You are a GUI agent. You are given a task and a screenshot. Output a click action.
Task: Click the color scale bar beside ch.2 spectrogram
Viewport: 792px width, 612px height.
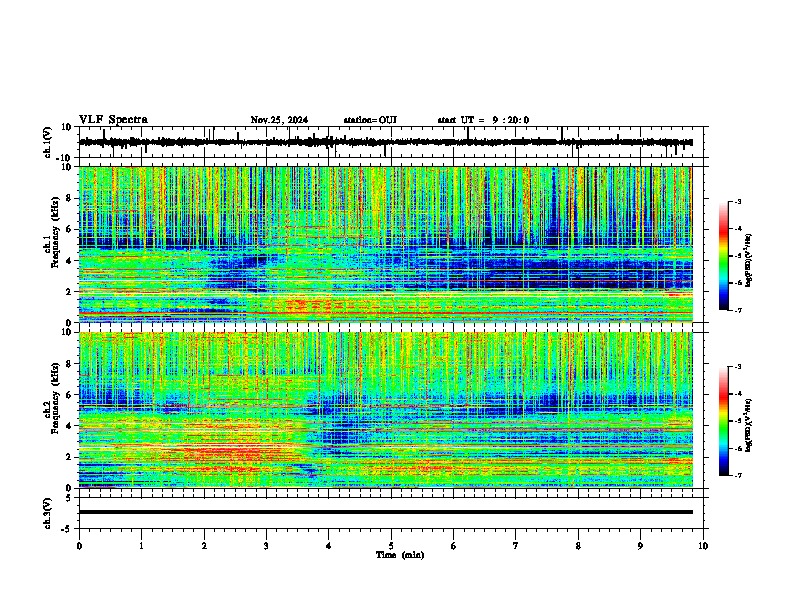coord(723,421)
